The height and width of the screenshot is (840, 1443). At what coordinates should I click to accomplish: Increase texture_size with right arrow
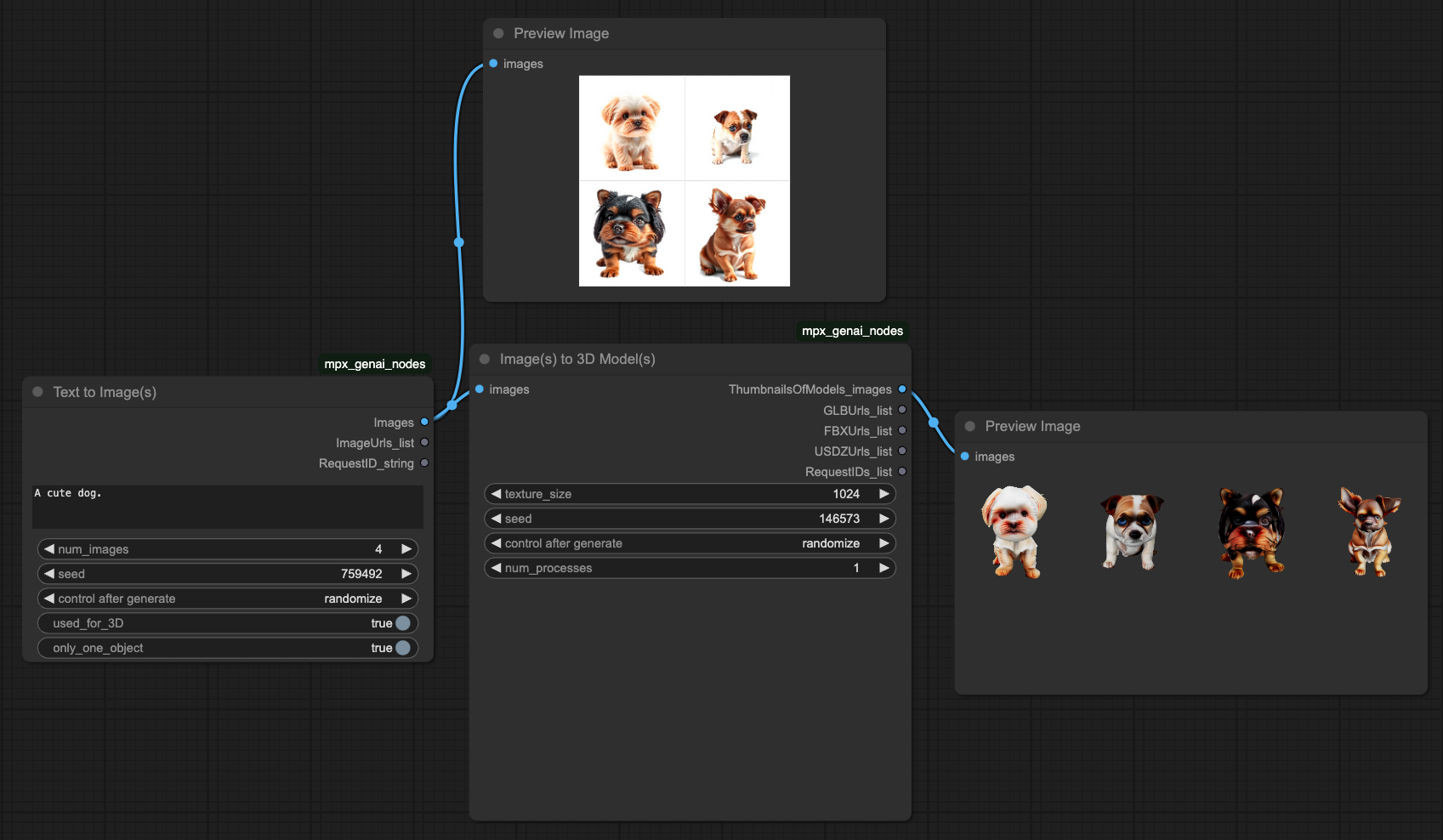tap(884, 494)
